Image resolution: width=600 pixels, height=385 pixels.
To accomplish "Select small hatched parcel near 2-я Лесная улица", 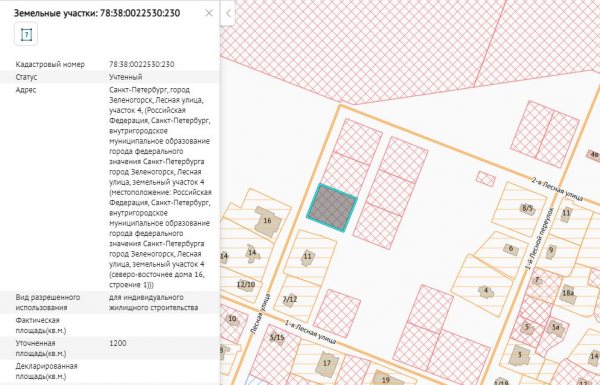I will (486, 179).
